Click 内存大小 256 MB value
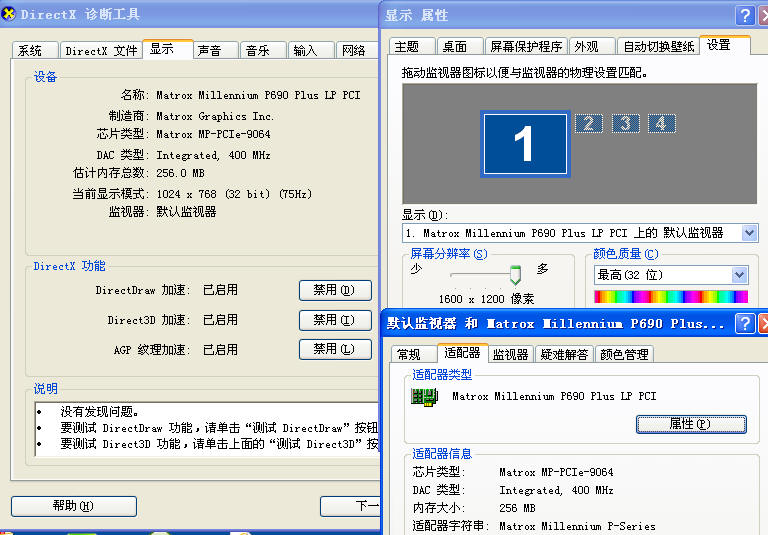Screen dimensions: 768x535 click(517, 508)
